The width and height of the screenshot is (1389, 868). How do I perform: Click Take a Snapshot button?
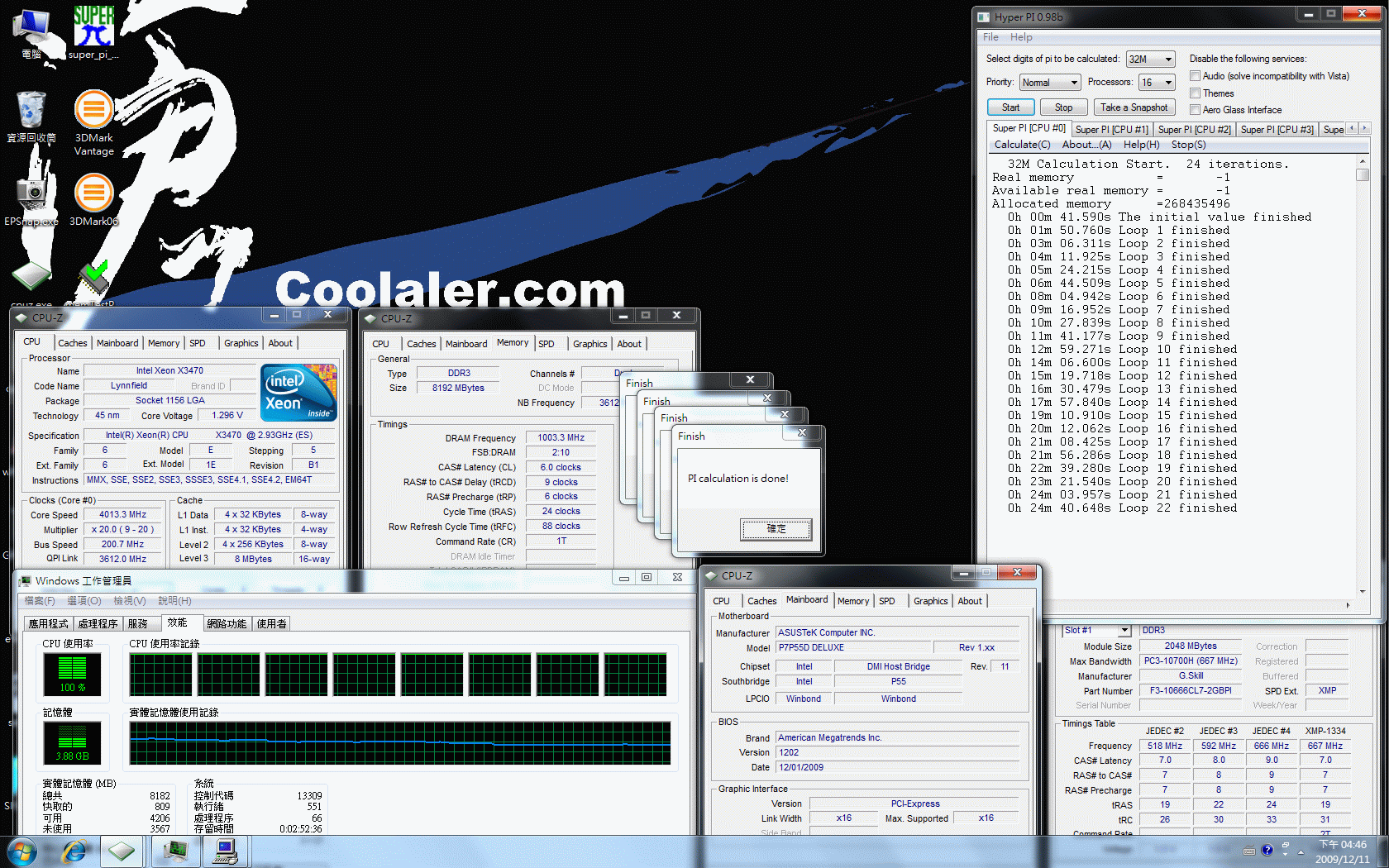(x=1134, y=107)
